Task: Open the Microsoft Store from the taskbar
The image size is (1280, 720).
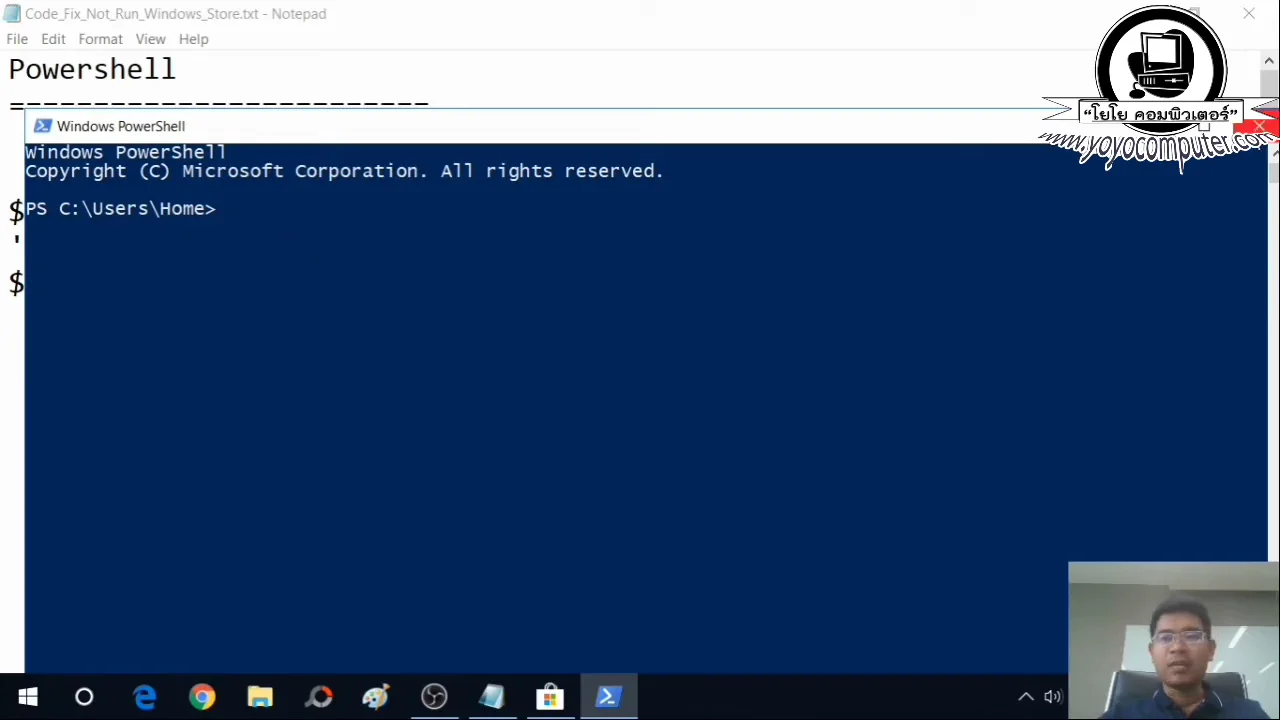Action: pos(550,696)
